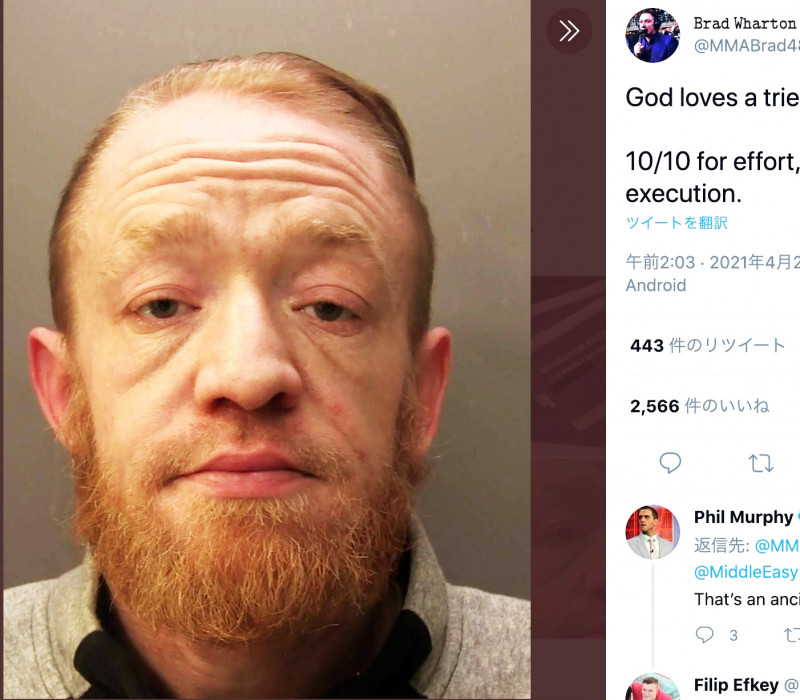Open Brad Wharton's profile avatar

(653, 36)
